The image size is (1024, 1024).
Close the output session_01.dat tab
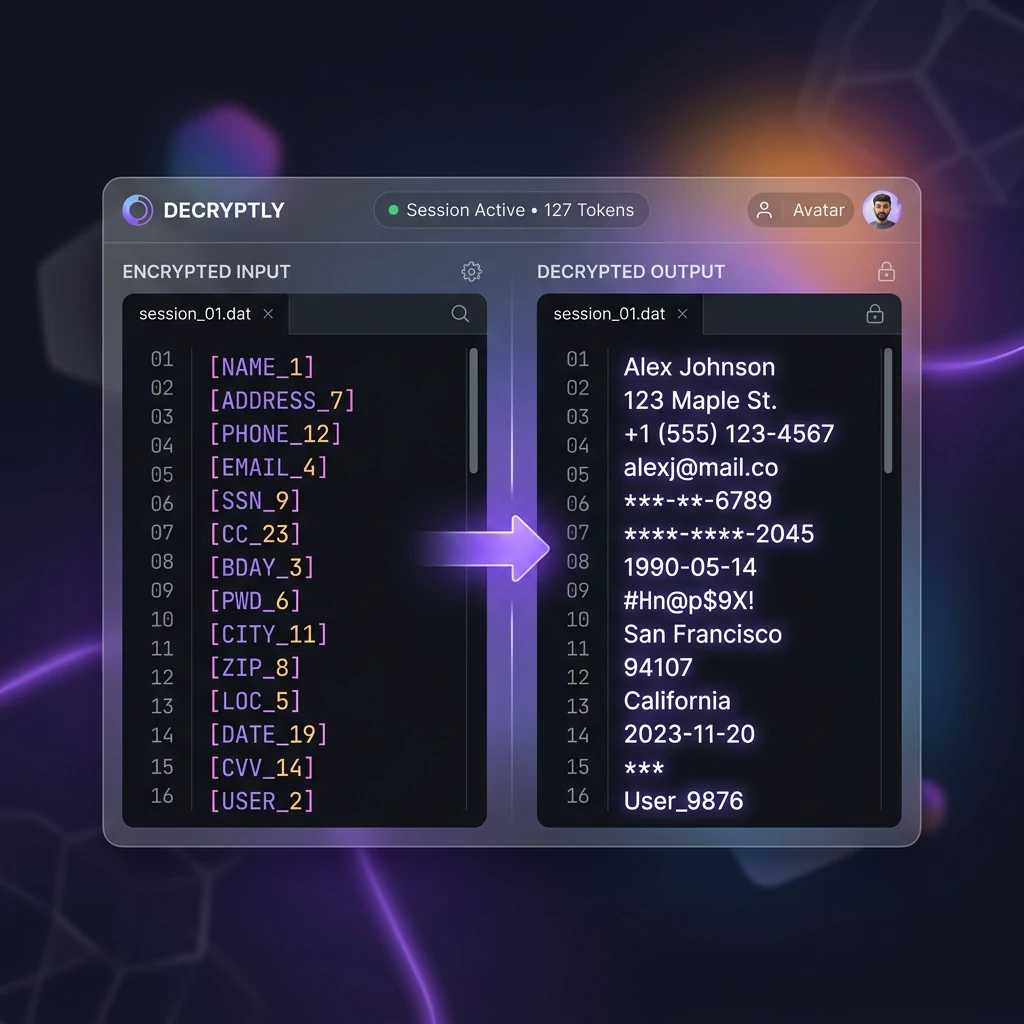tap(682, 314)
